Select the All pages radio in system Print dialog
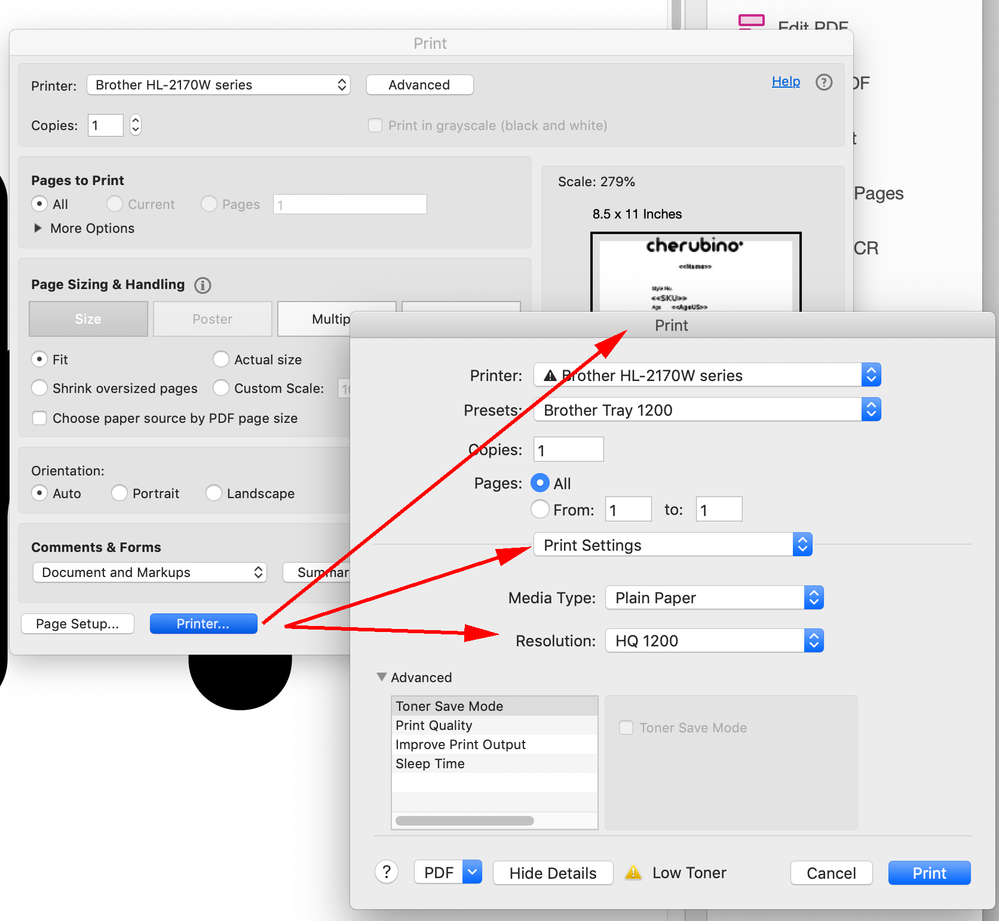Screen dimensions: 999x921 coord(540,483)
